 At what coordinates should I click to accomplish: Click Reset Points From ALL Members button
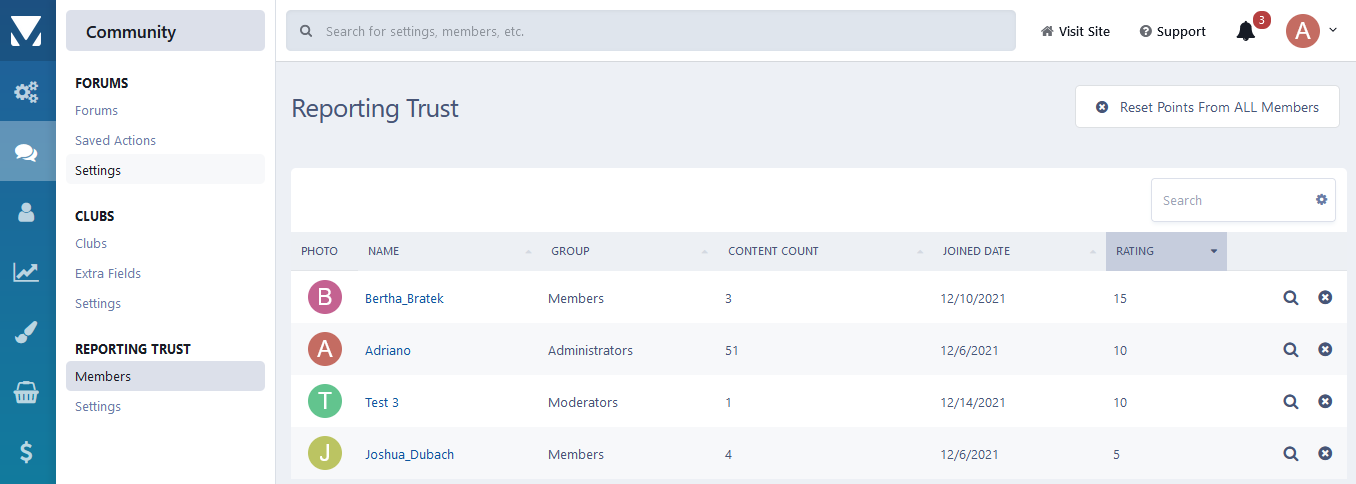1207,107
